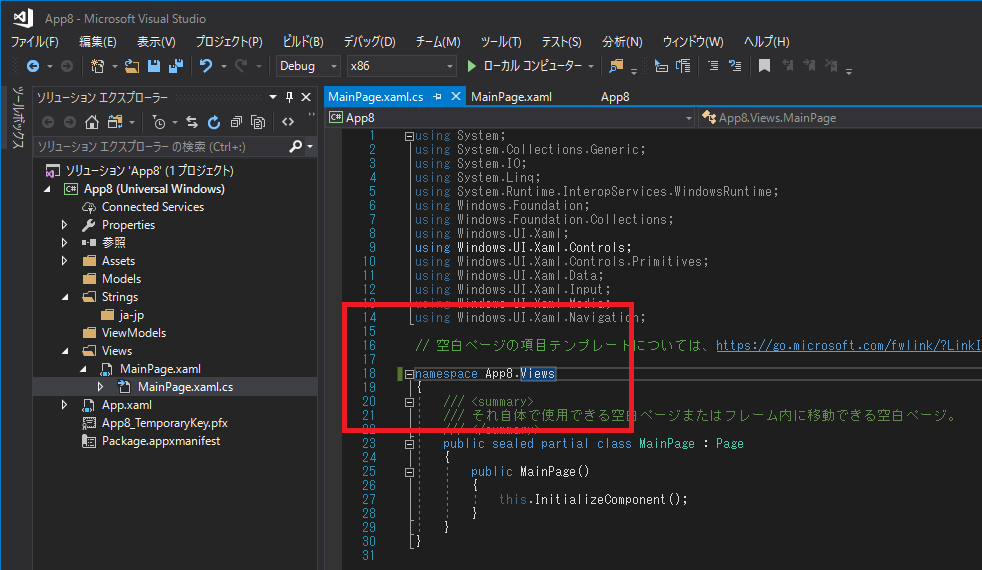
Task: Open the ヘルプ(H) menu
Action: tap(767, 42)
